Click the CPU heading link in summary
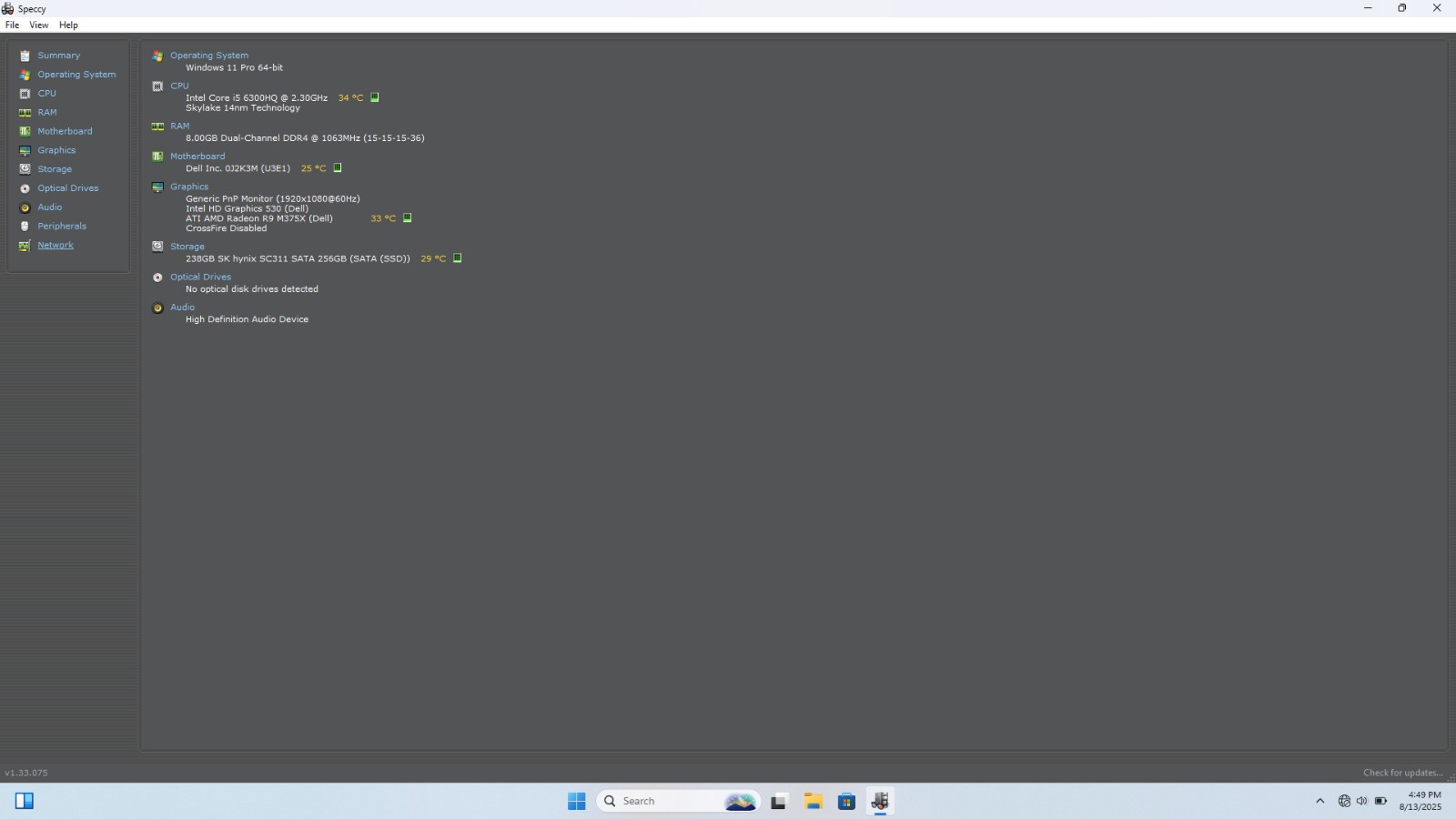Viewport: 1456px width, 819px height. (x=179, y=86)
